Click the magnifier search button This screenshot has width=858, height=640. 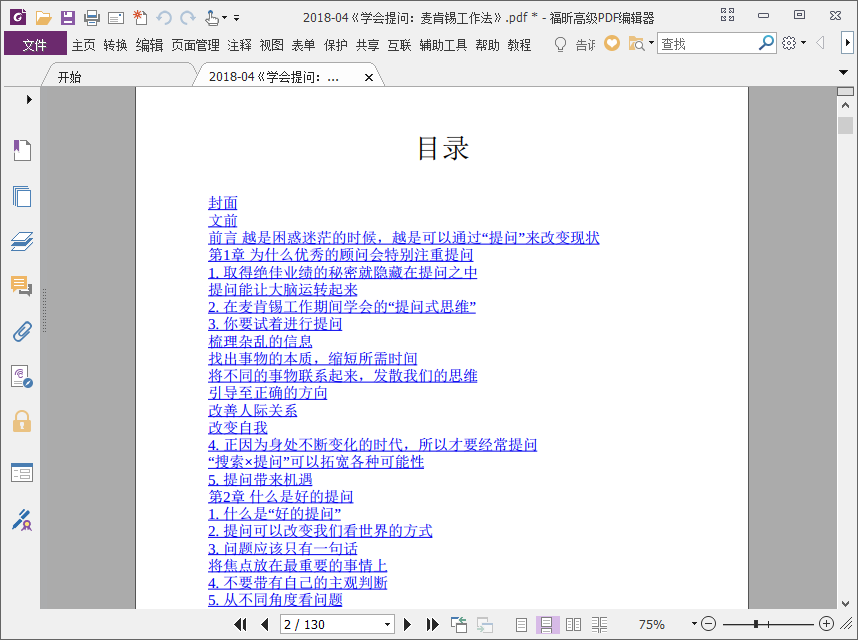(766, 43)
